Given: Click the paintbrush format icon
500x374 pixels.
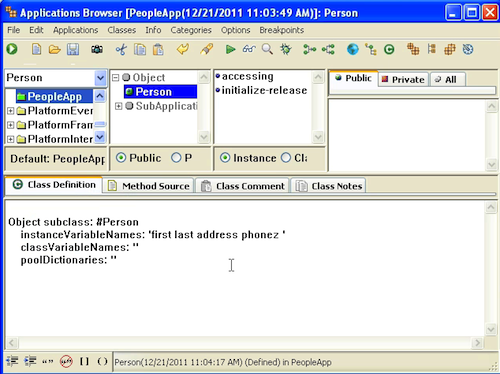Looking at the screenshot, I should coord(207,49).
